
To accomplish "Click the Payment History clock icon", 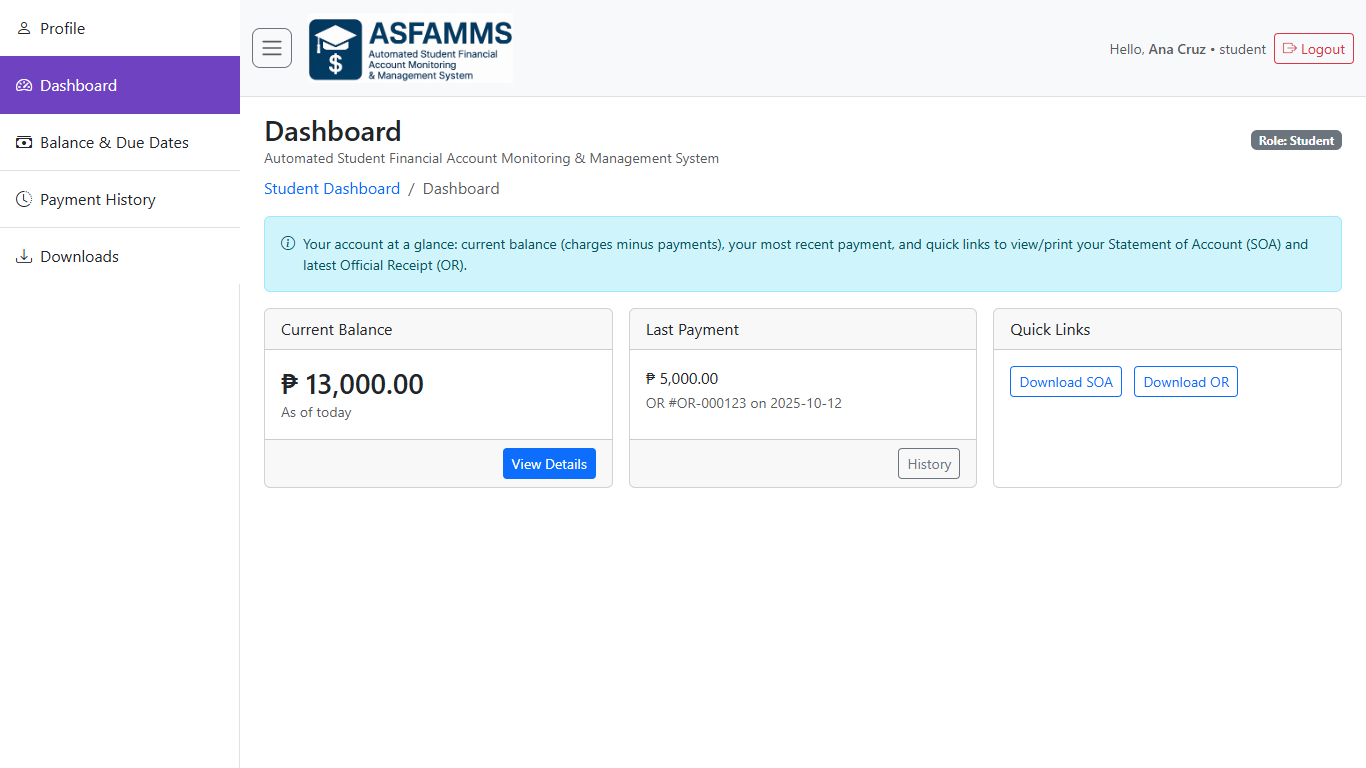I will pyautogui.click(x=24, y=200).
